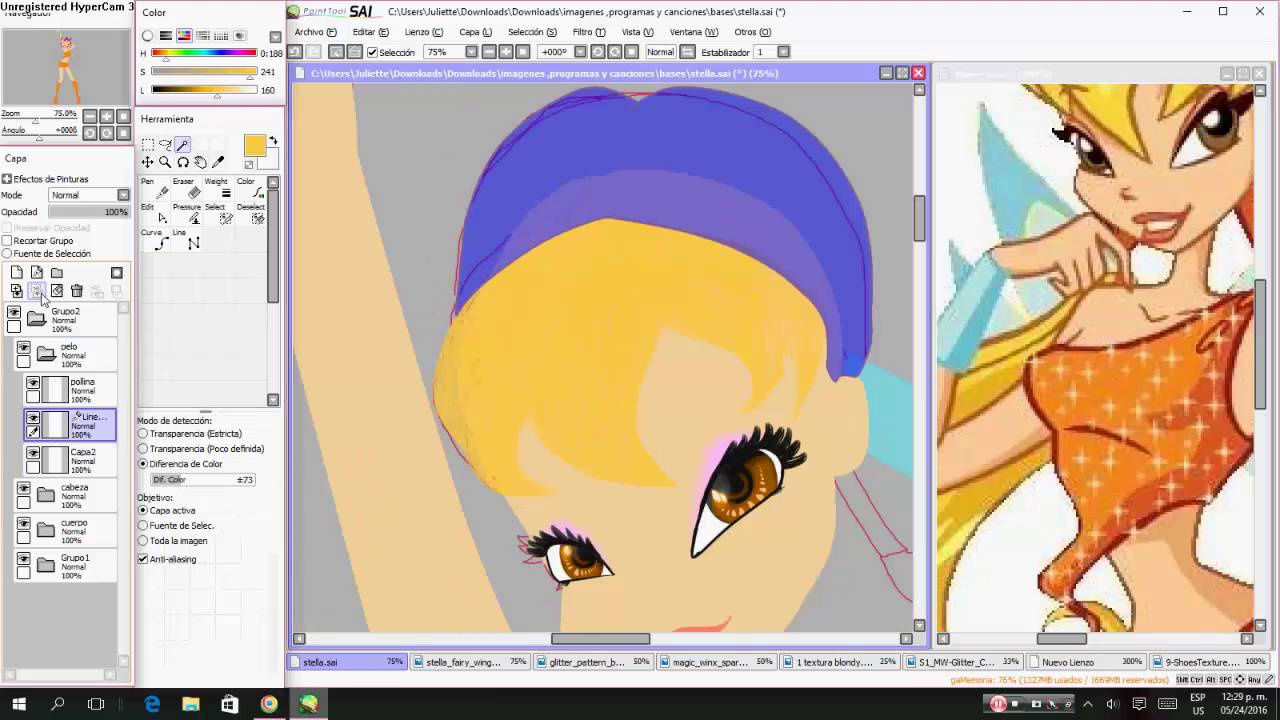Activate the Zoom magnifier tool

click(x=165, y=162)
